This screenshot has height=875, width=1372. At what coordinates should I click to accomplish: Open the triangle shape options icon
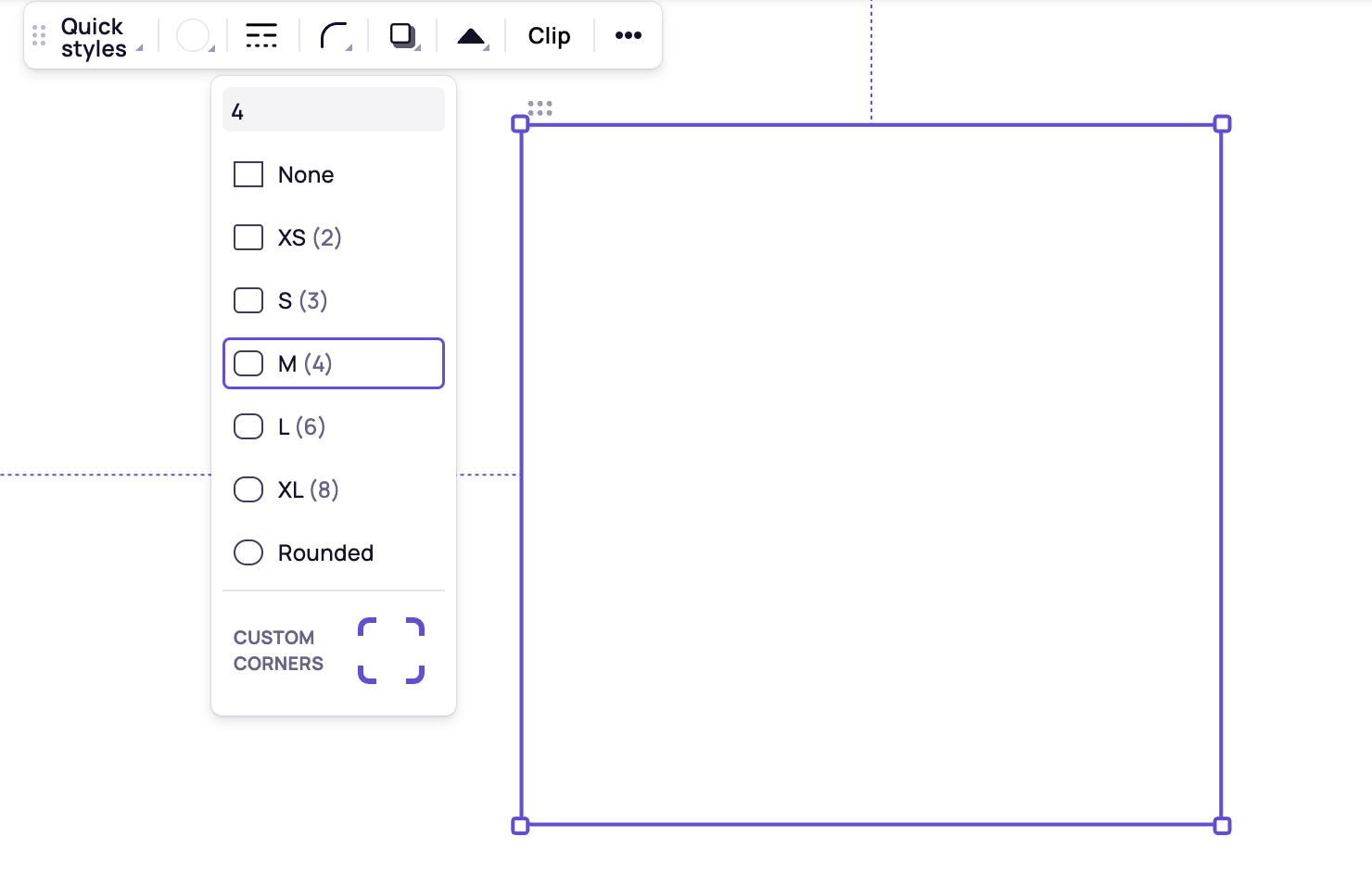(473, 36)
